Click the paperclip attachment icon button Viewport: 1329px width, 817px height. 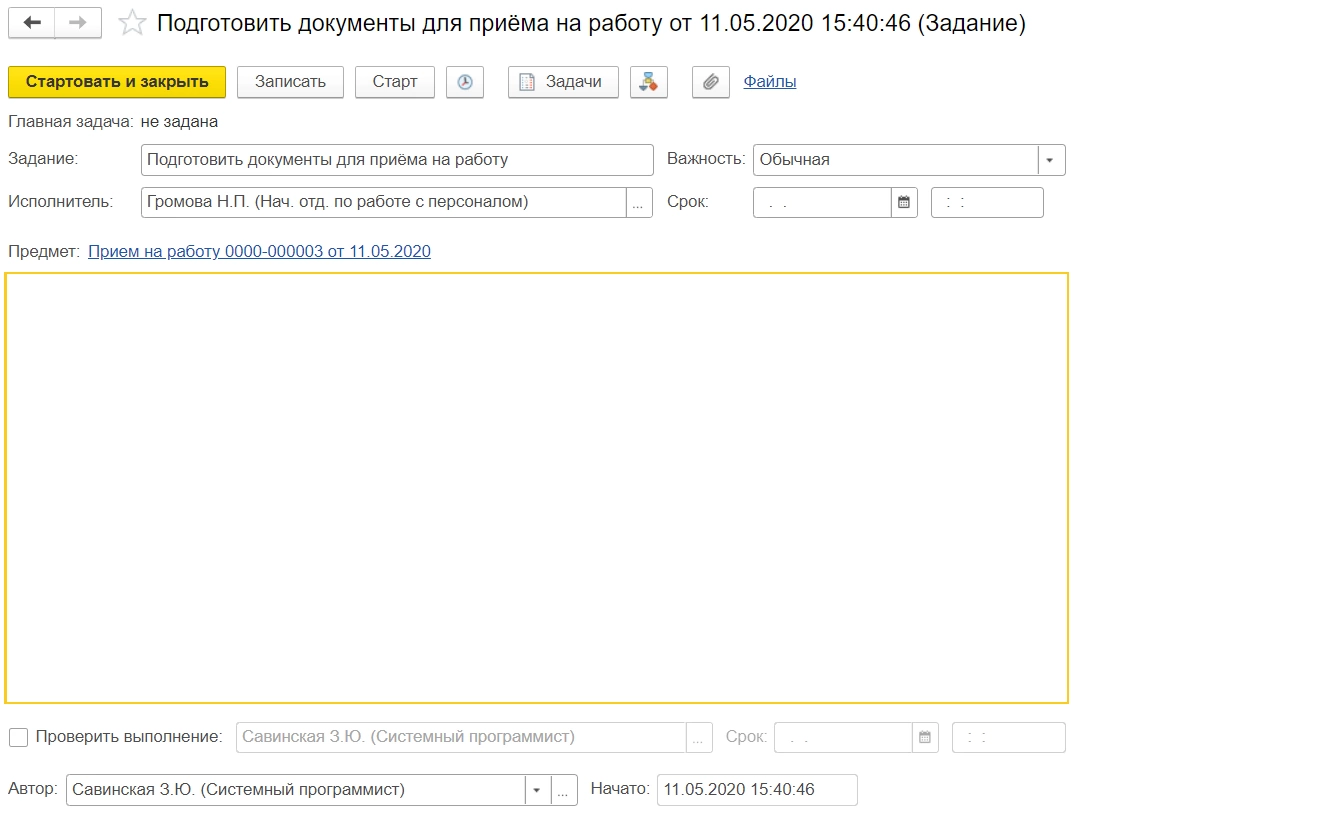tap(711, 82)
